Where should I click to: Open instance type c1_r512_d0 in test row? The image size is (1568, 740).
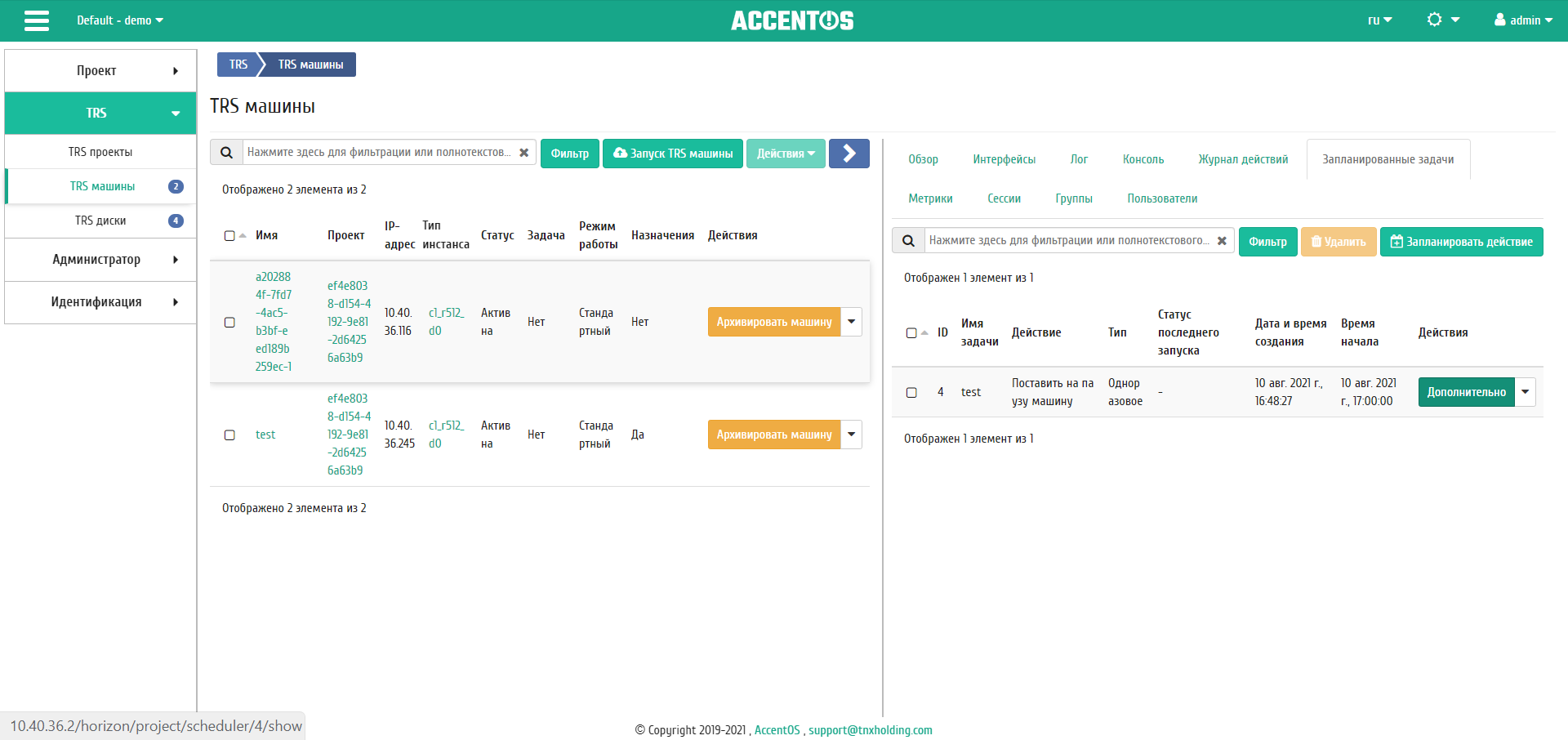(x=446, y=435)
